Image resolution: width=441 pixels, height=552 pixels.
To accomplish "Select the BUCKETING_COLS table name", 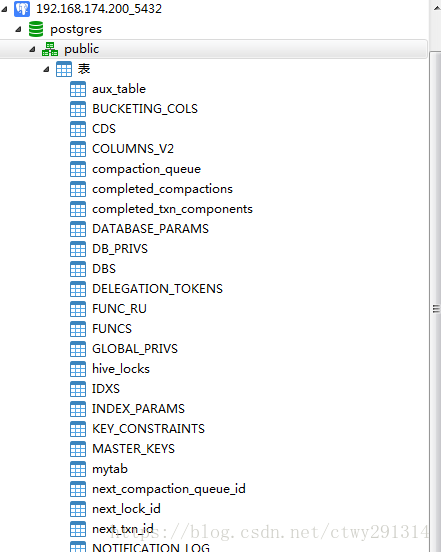I will click(145, 109).
